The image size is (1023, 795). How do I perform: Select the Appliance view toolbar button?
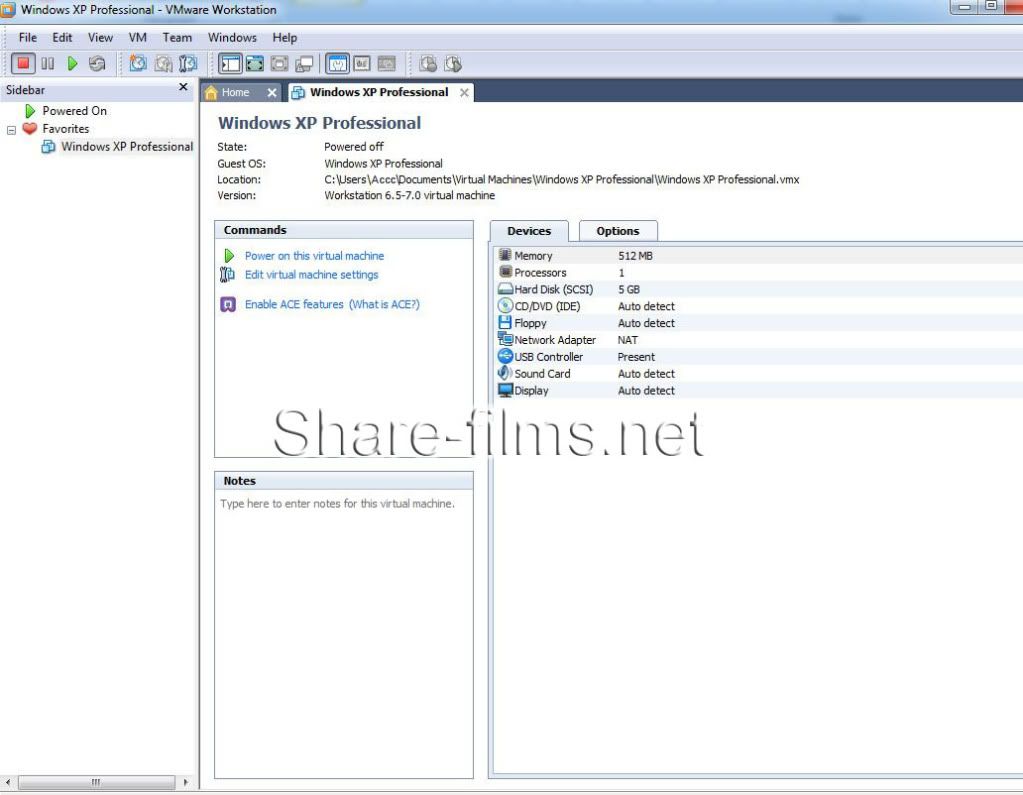click(362, 63)
